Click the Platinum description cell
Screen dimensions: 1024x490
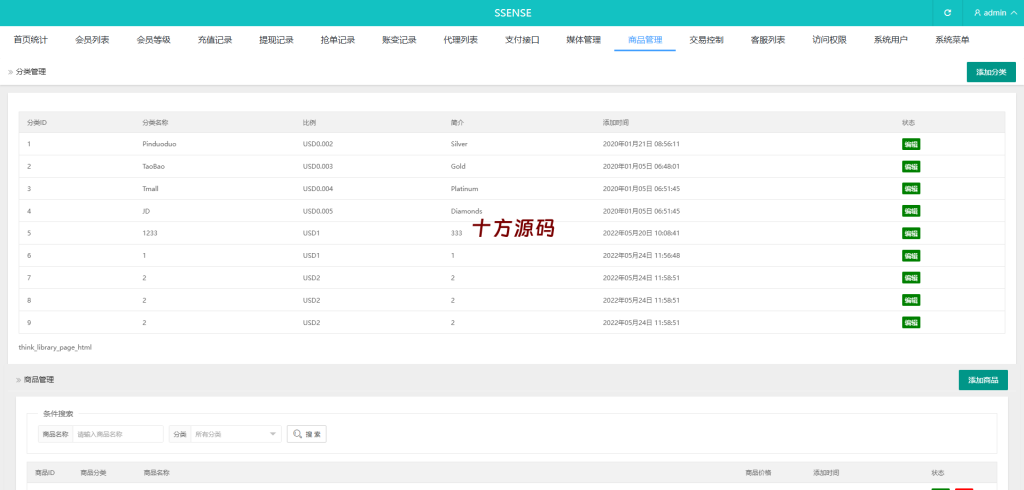point(464,189)
